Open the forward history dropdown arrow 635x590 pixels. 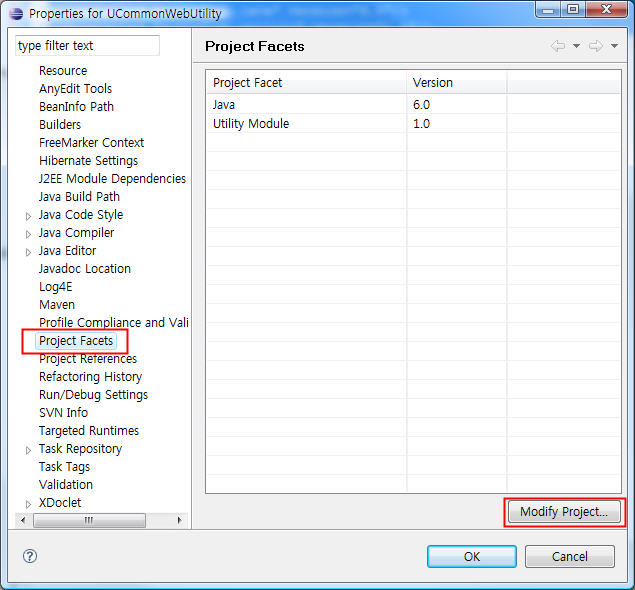tap(614, 46)
